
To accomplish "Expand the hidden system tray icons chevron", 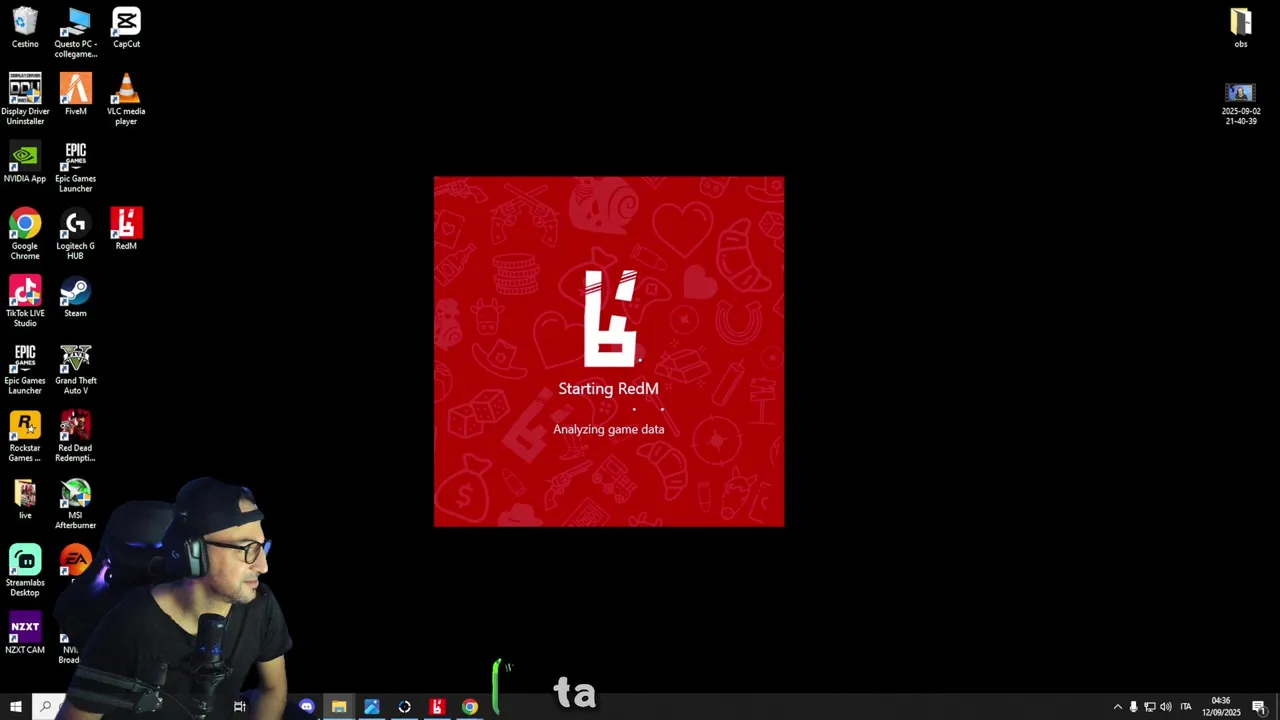I will coord(1118,707).
